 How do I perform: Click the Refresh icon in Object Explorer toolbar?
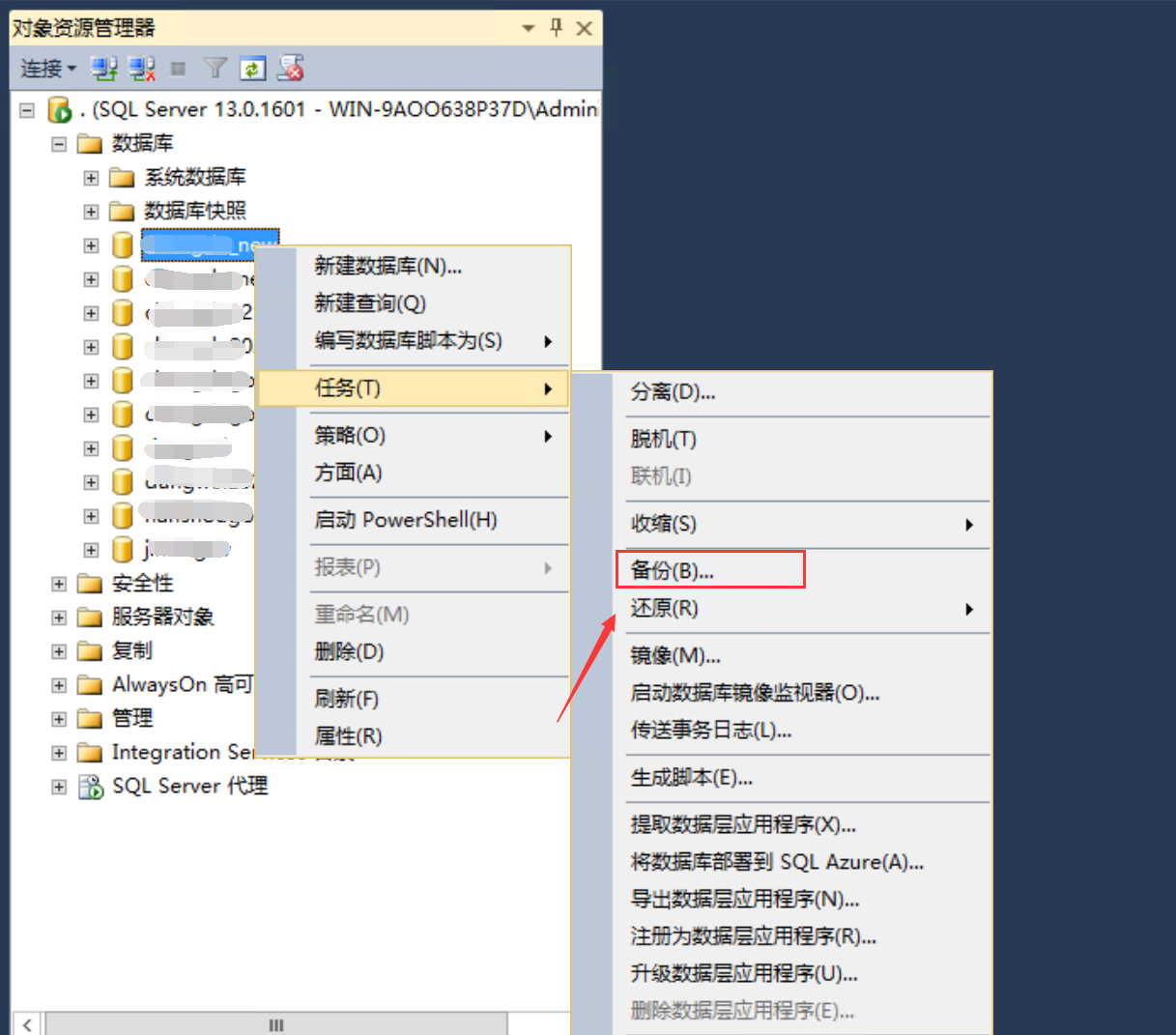[252, 69]
